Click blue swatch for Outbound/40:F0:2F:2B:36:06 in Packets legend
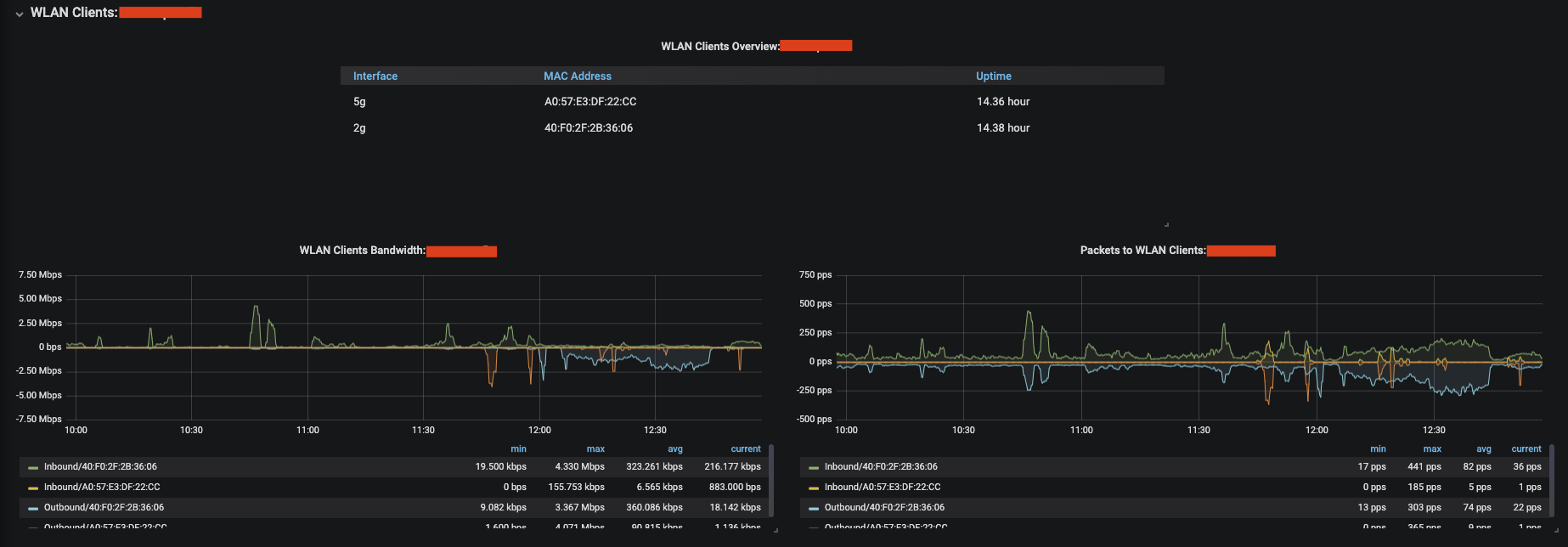The height and width of the screenshot is (547, 1568). (x=814, y=508)
